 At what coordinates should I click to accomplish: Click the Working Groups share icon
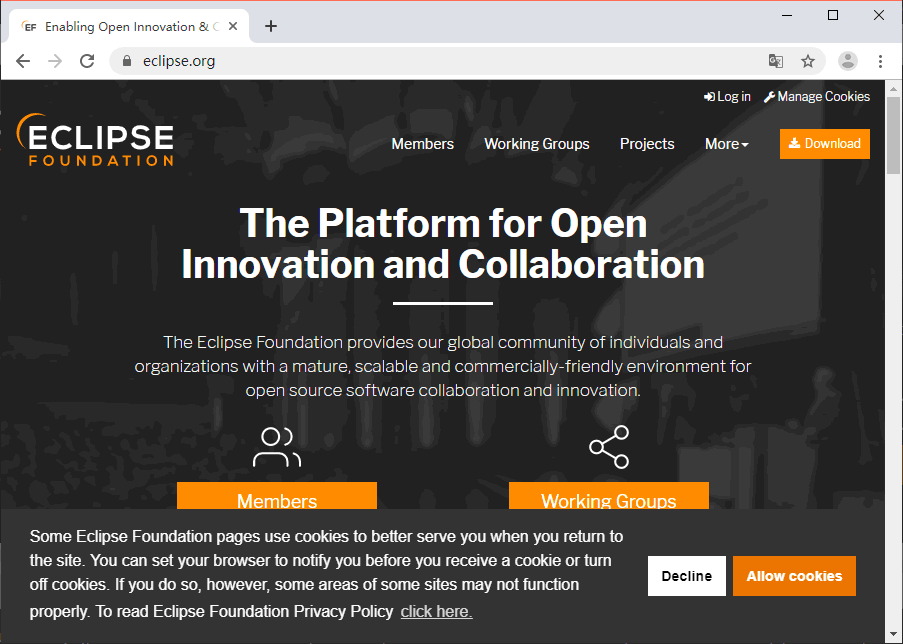pyautogui.click(x=609, y=447)
